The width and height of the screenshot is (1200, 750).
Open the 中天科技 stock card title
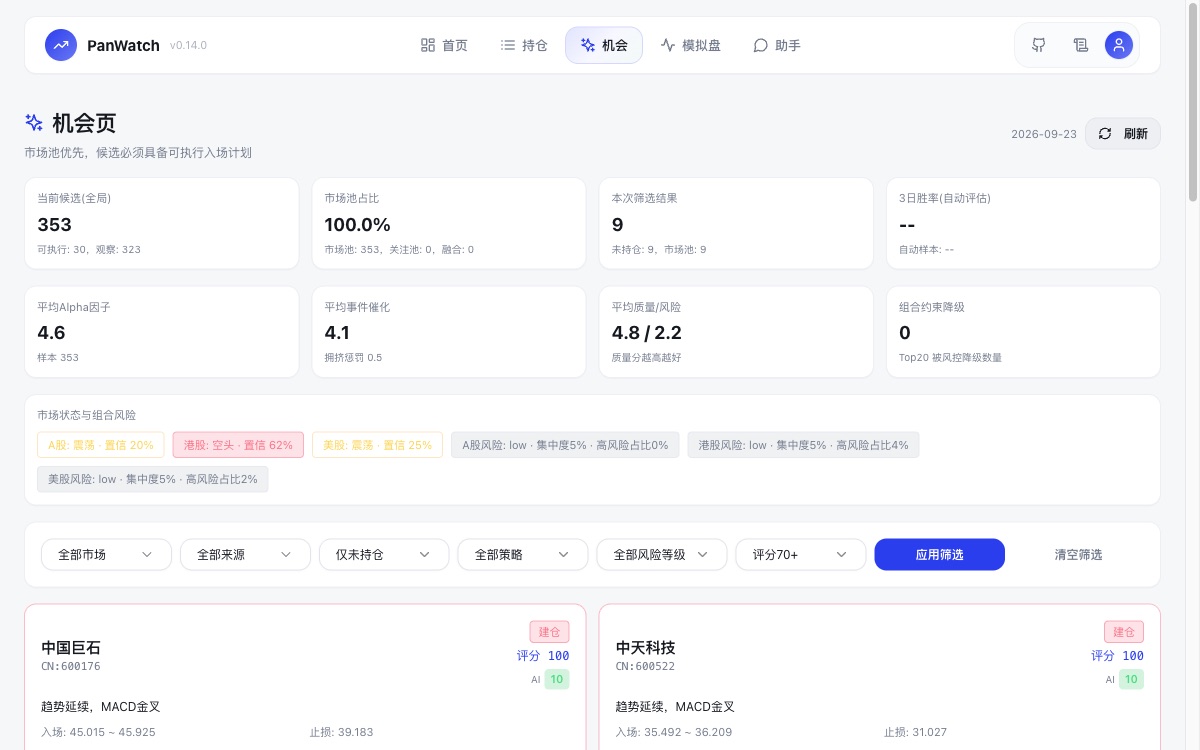(645, 648)
